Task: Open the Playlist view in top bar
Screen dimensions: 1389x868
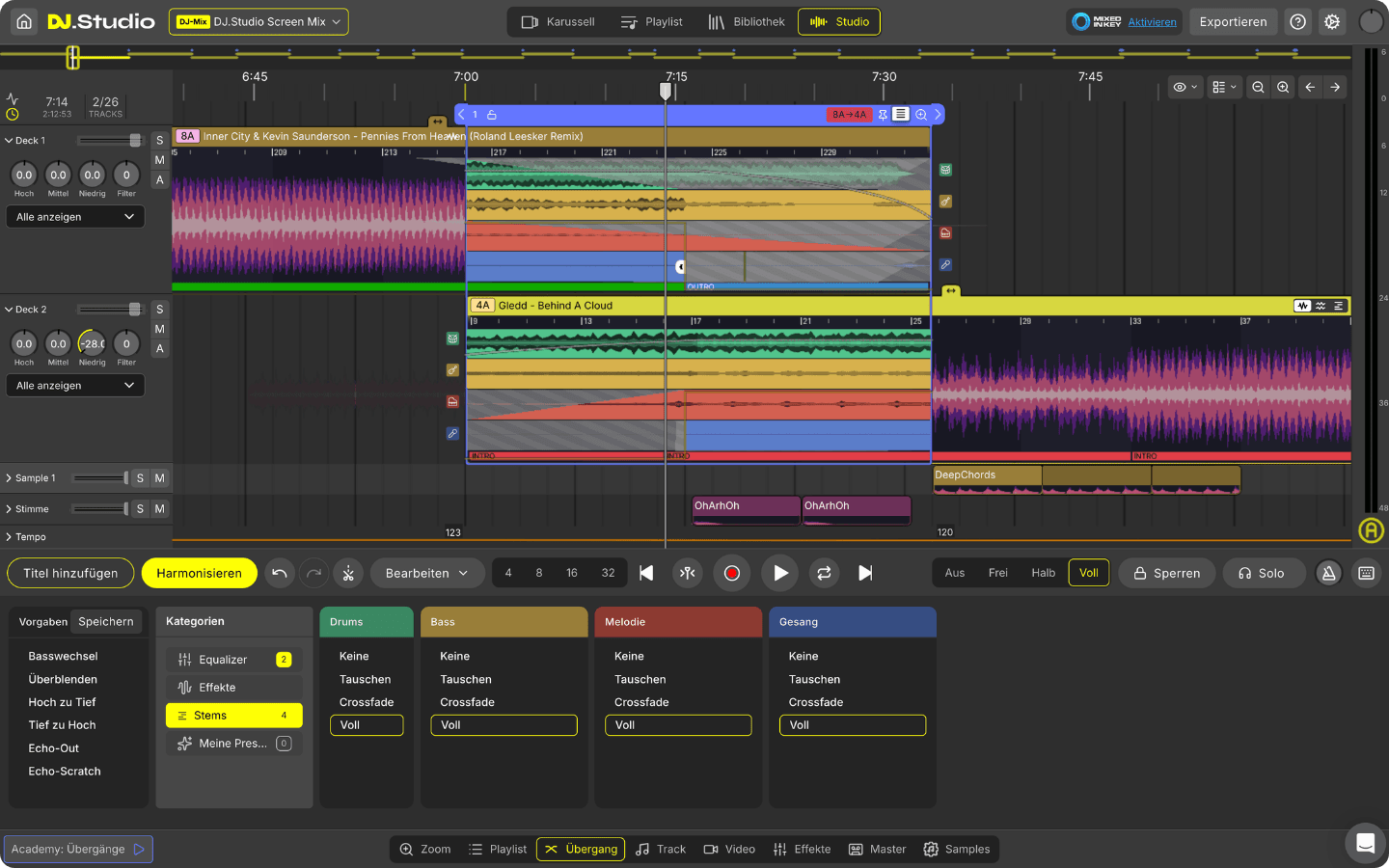Action: click(x=652, y=21)
